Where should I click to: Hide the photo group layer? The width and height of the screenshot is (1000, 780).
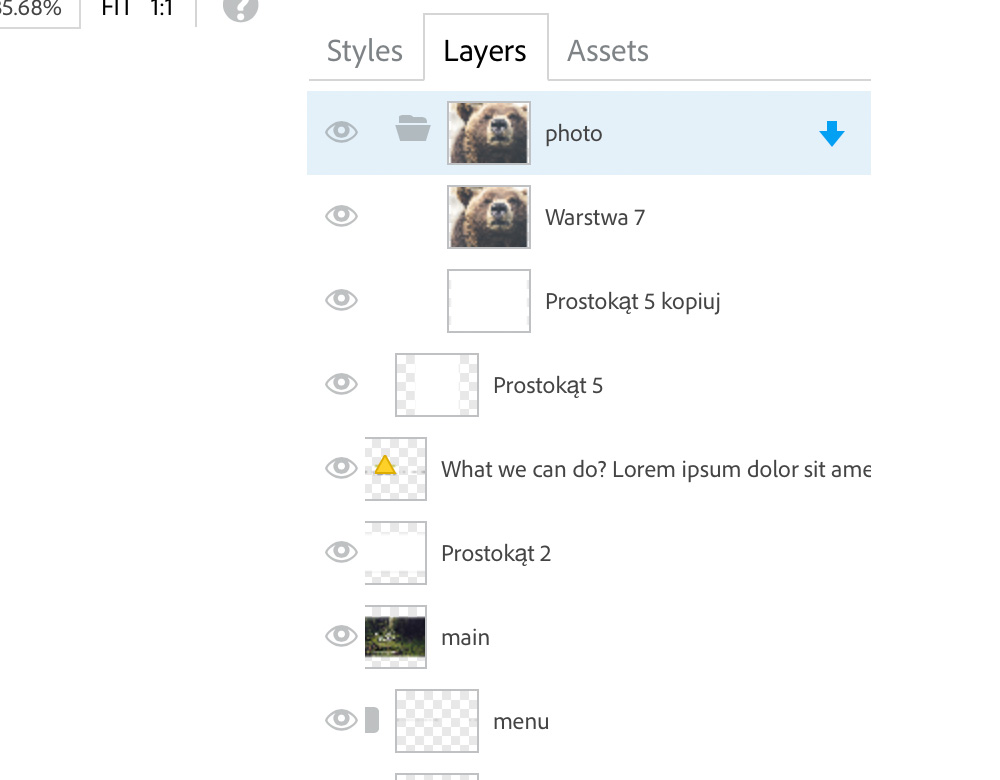(341, 132)
